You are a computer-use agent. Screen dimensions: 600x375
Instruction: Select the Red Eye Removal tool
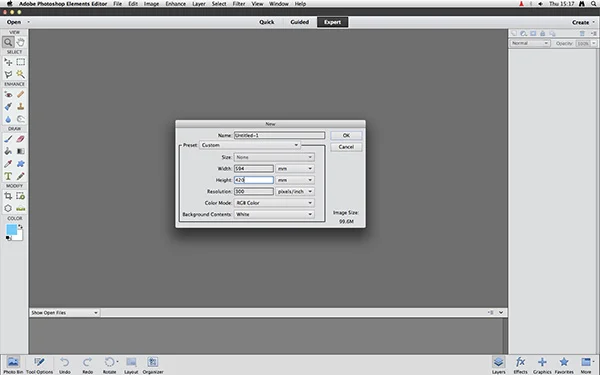point(8,94)
